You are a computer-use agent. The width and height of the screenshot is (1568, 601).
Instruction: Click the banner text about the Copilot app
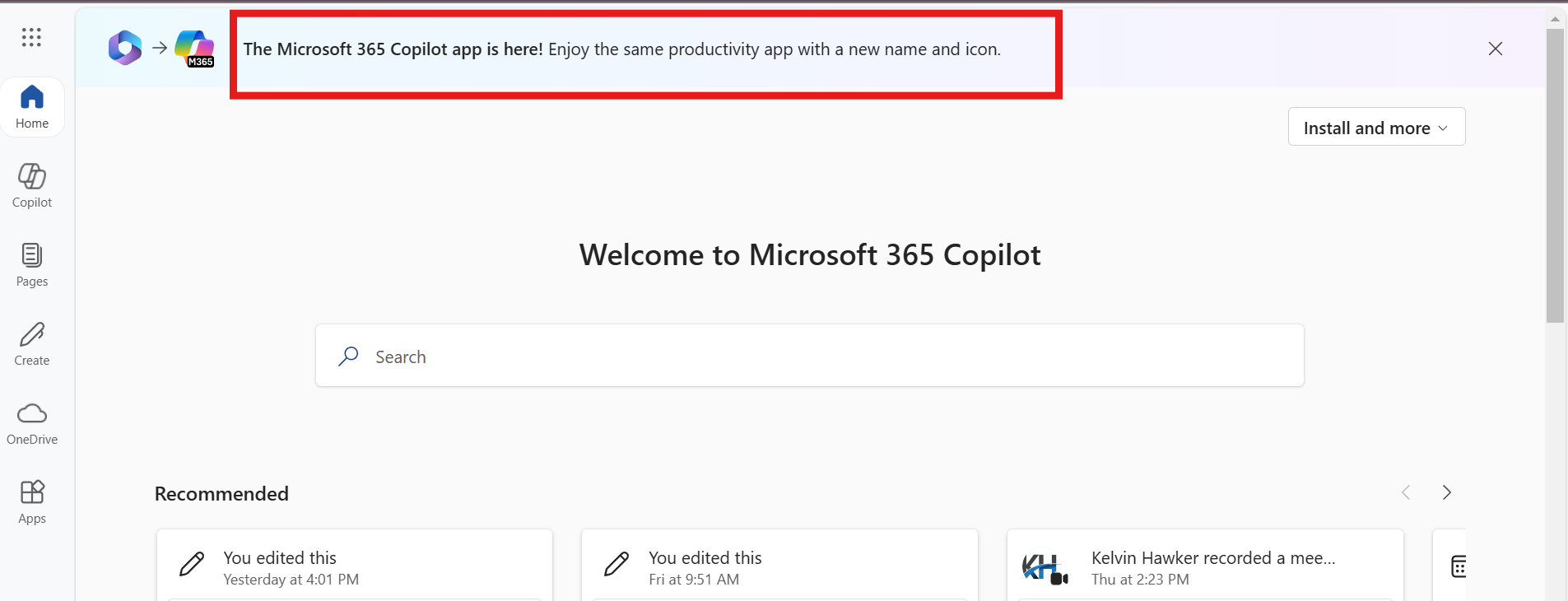622,49
